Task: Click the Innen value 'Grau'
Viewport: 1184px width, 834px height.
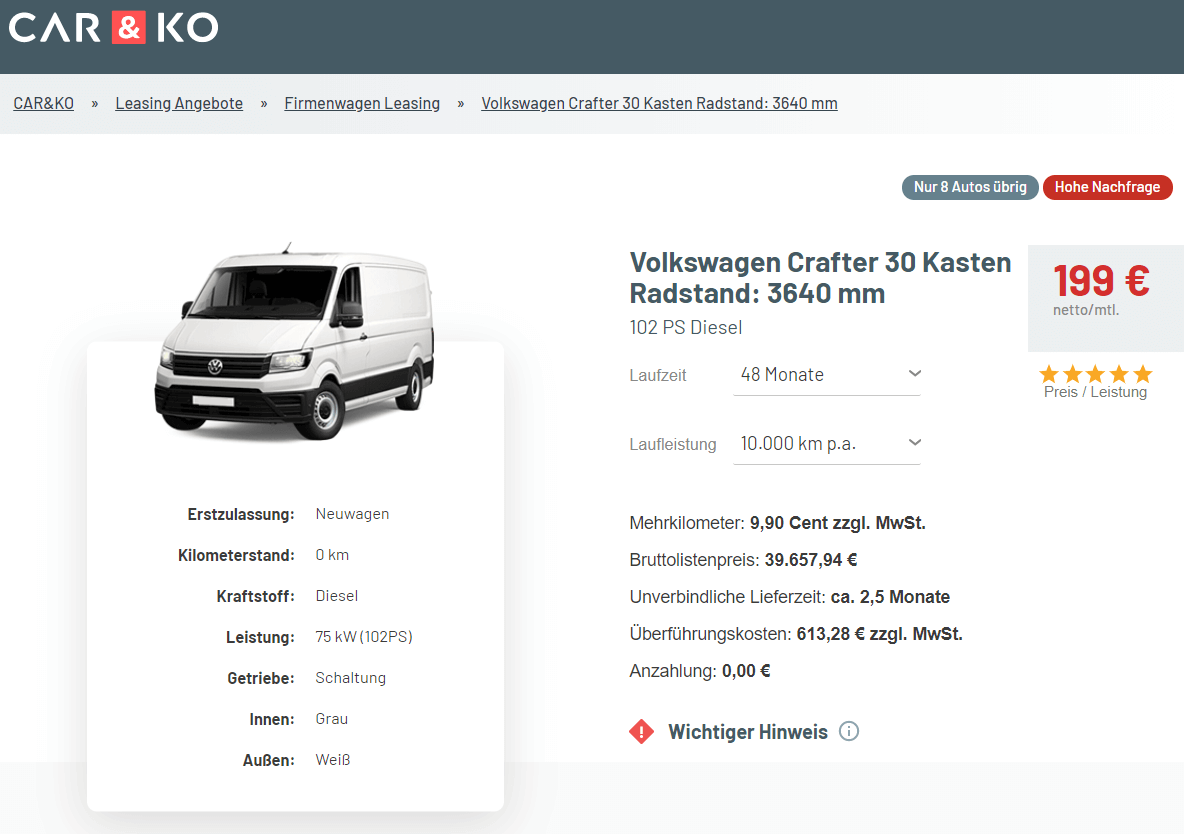Action: coord(331,718)
